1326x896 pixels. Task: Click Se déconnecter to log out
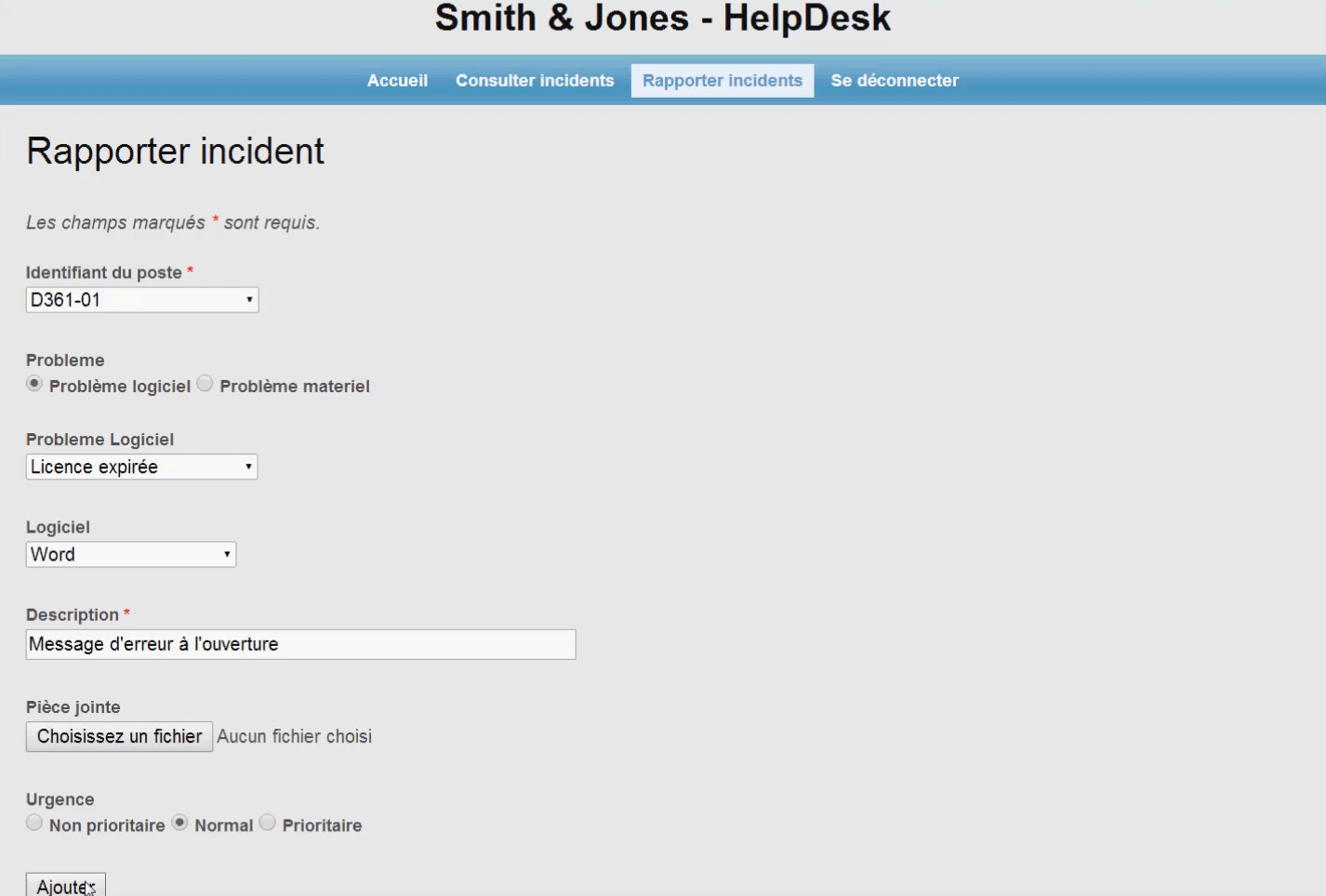tap(894, 81)
